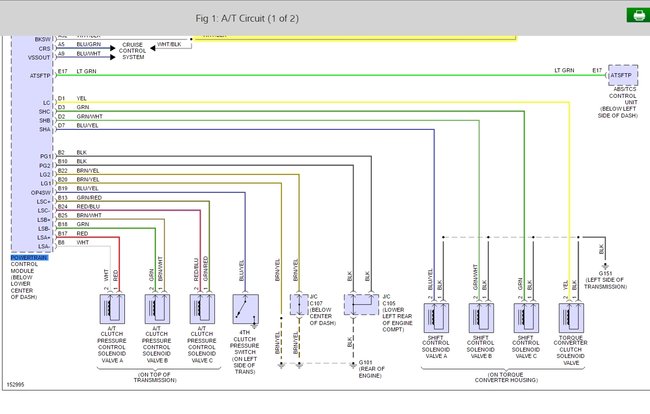Click the Clutch Pressure Control Solenoid Valve A symbol
The height and width of the screenshot is (414, 650).
click(112, 309)
